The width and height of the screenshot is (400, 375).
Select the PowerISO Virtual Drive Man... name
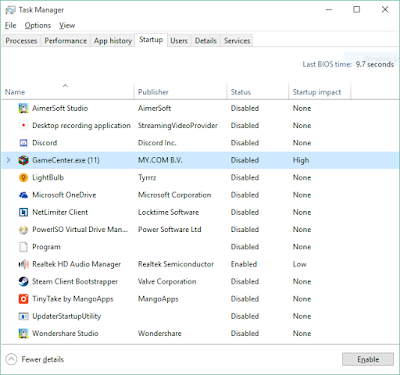tap(80, 230)
